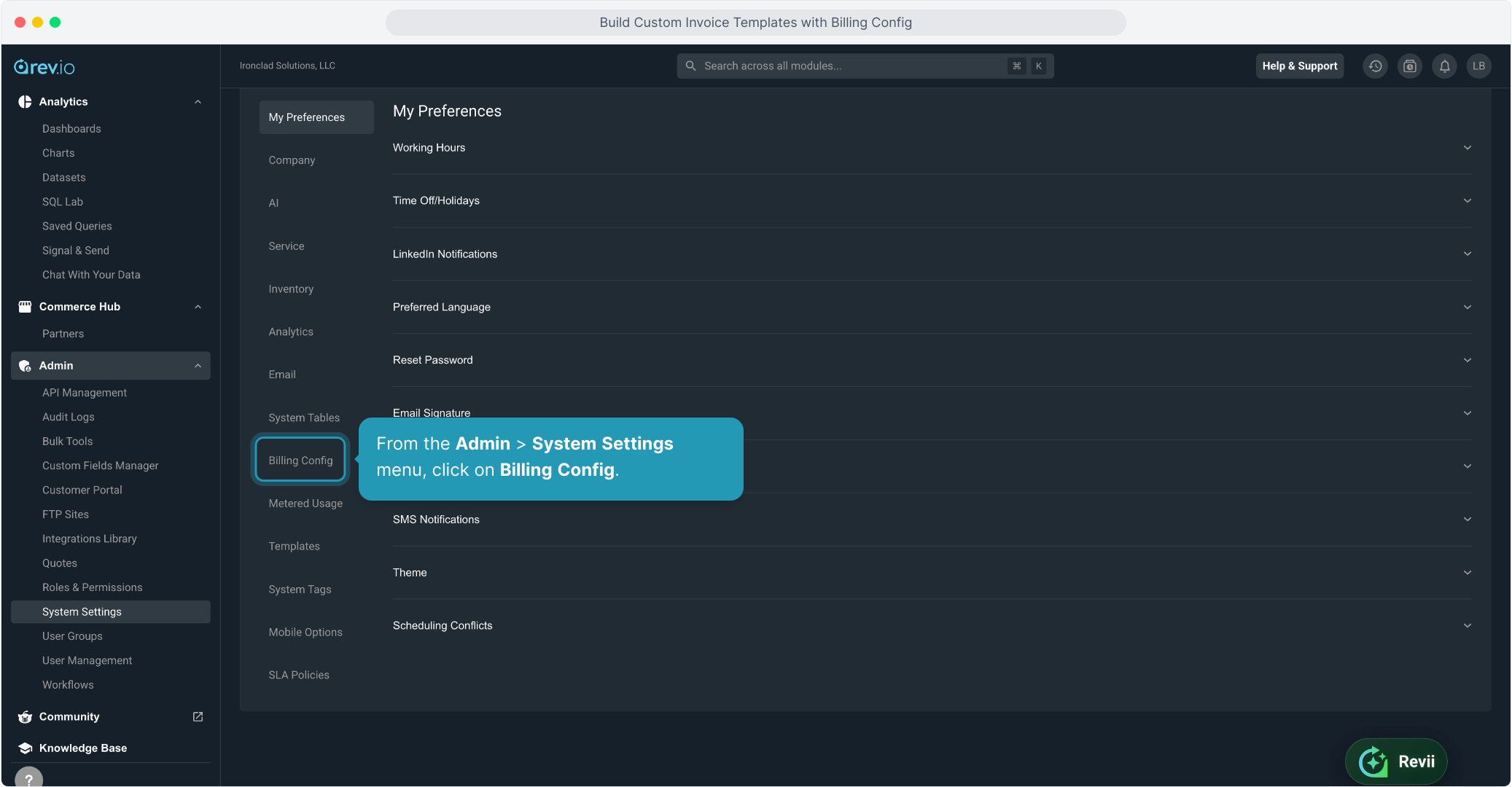This screenshot has height=787, width=1512.
Task: Click the timer clipboard icon in header
Action: tap(1410, 66)
